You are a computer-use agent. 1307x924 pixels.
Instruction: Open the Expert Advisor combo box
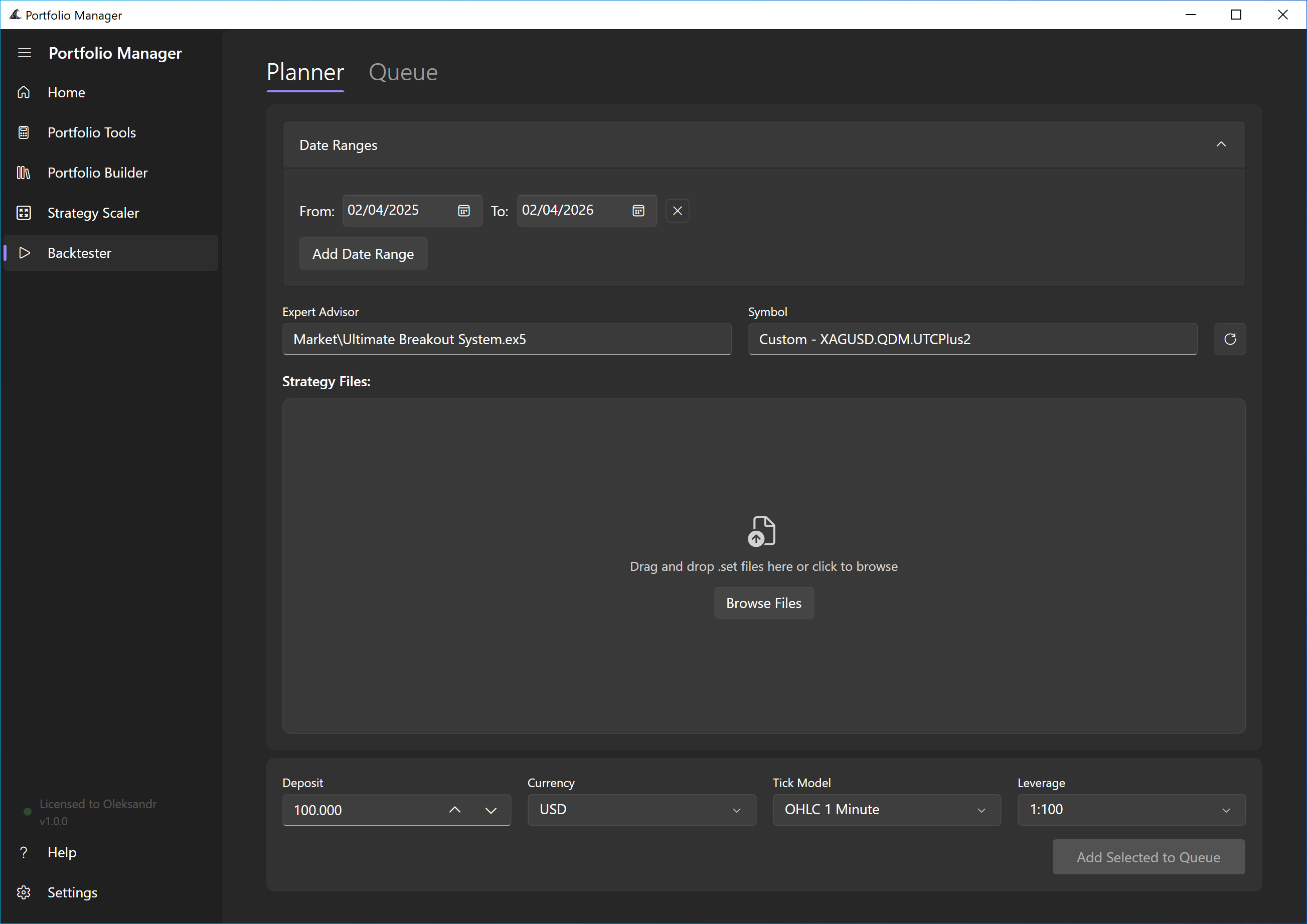(x=507, y=339)
